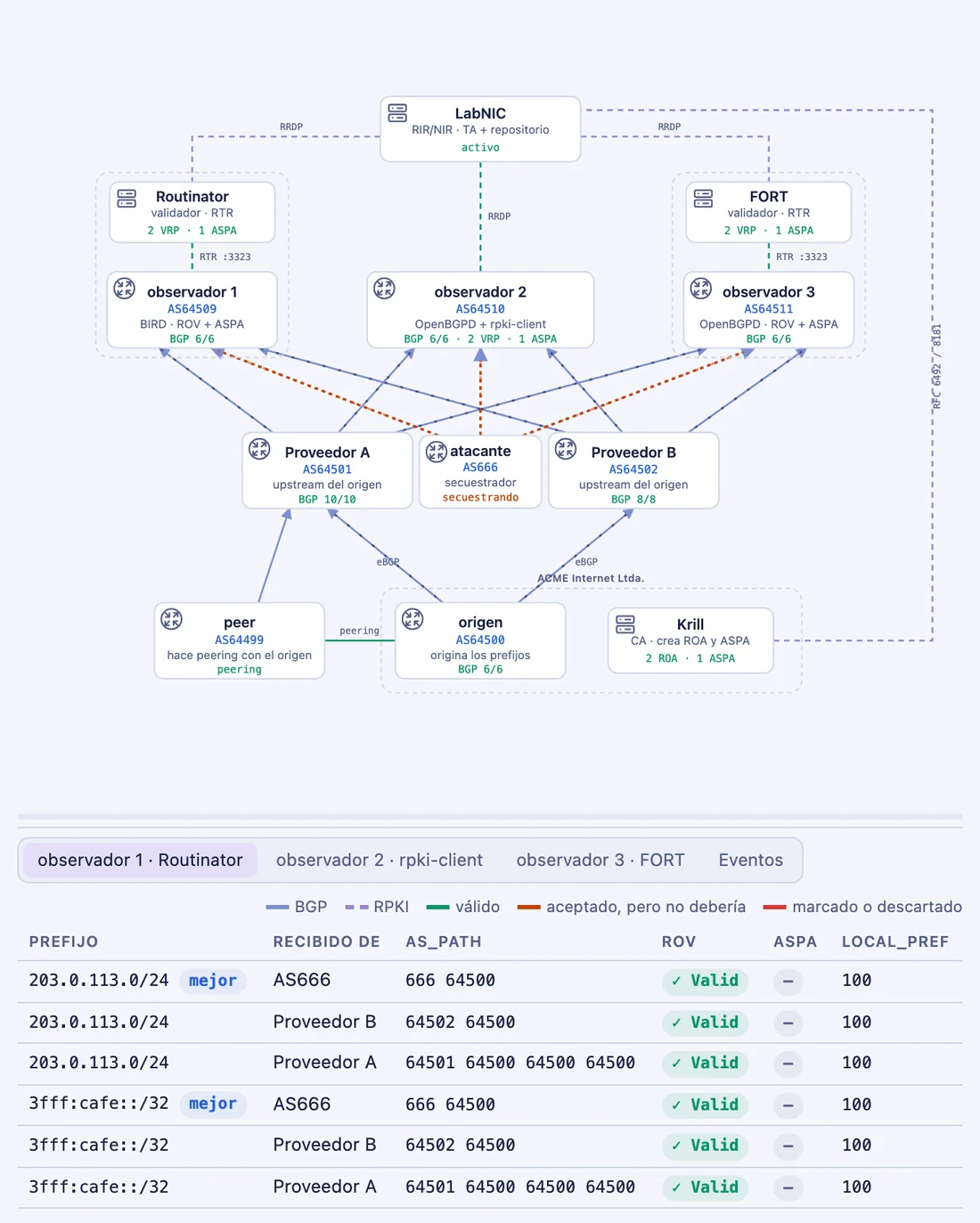
Task: Select the Proveedor A node
Action: coord(327,470)
